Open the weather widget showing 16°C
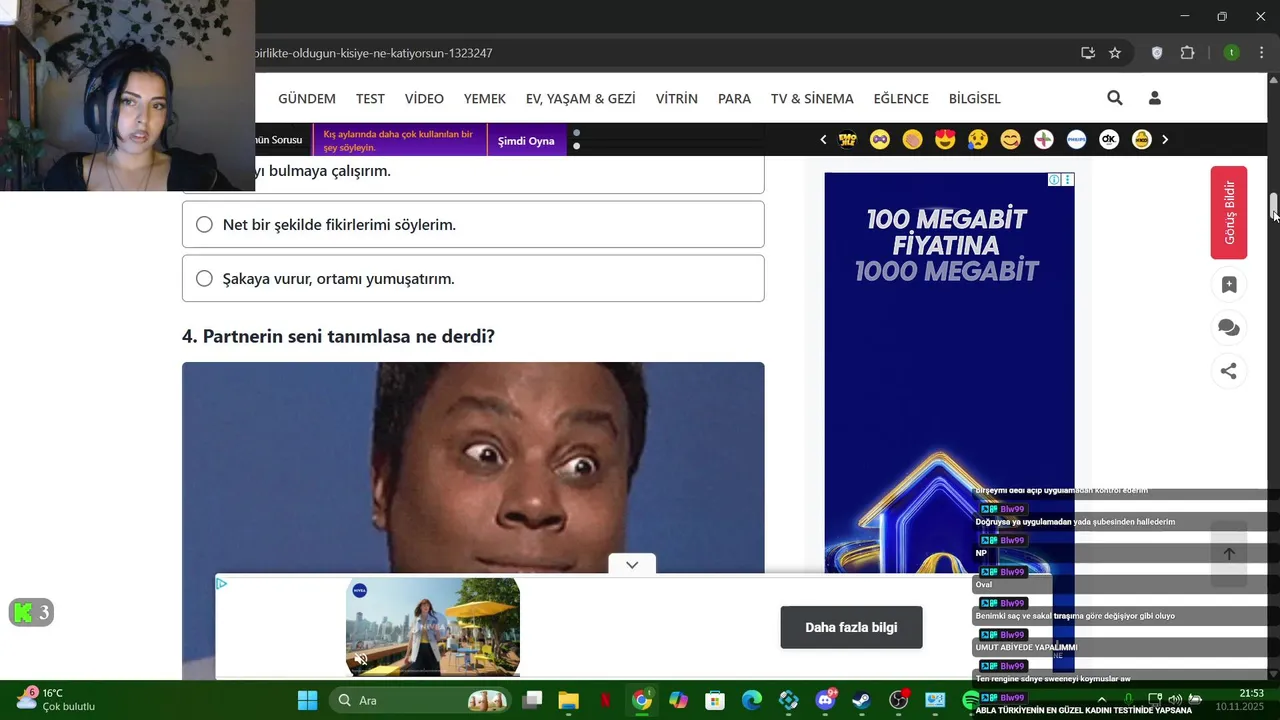 [55, 700]
